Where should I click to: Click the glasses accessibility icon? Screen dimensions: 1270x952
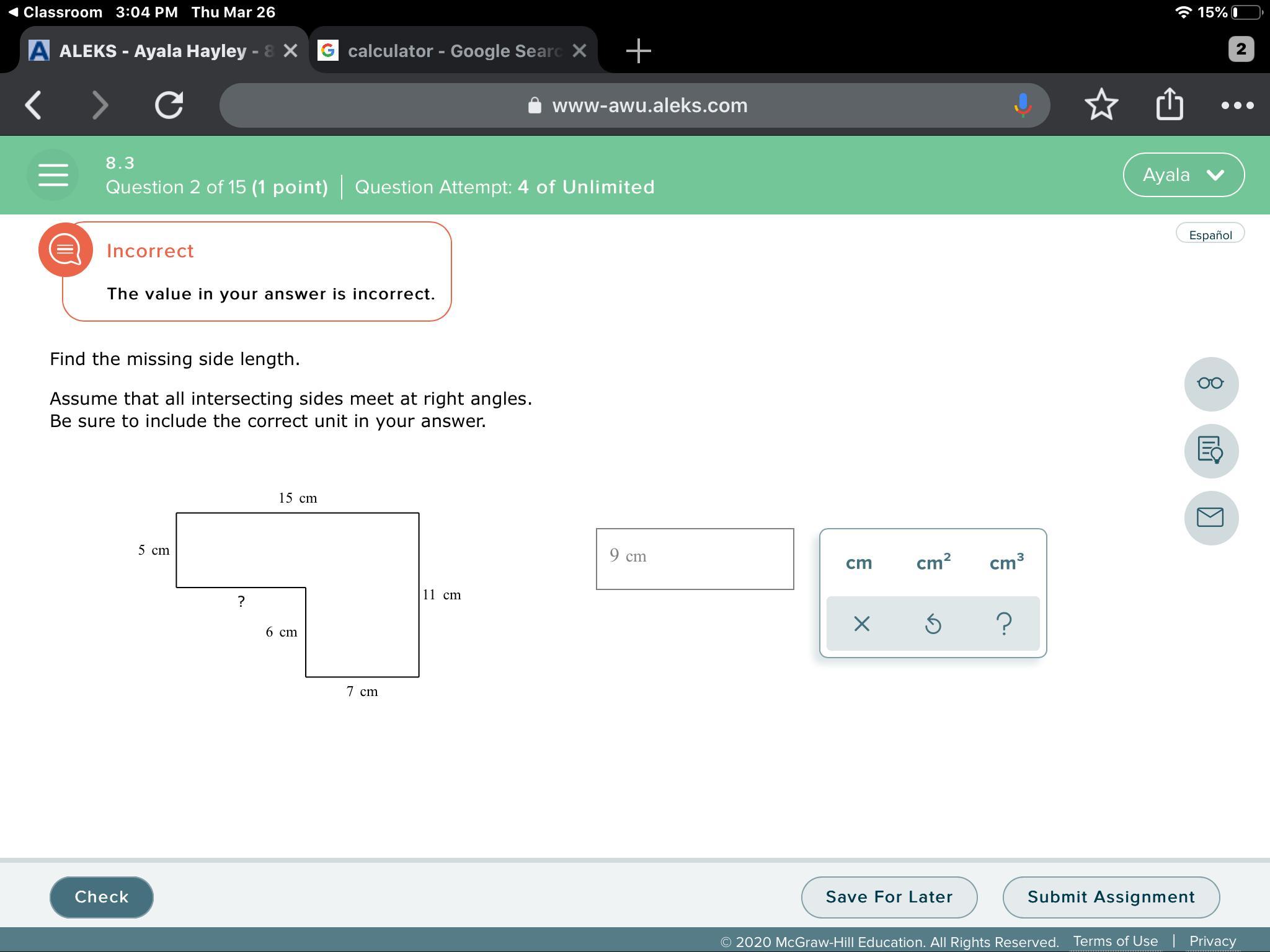pyautogui.click(x=1210, y=384)
